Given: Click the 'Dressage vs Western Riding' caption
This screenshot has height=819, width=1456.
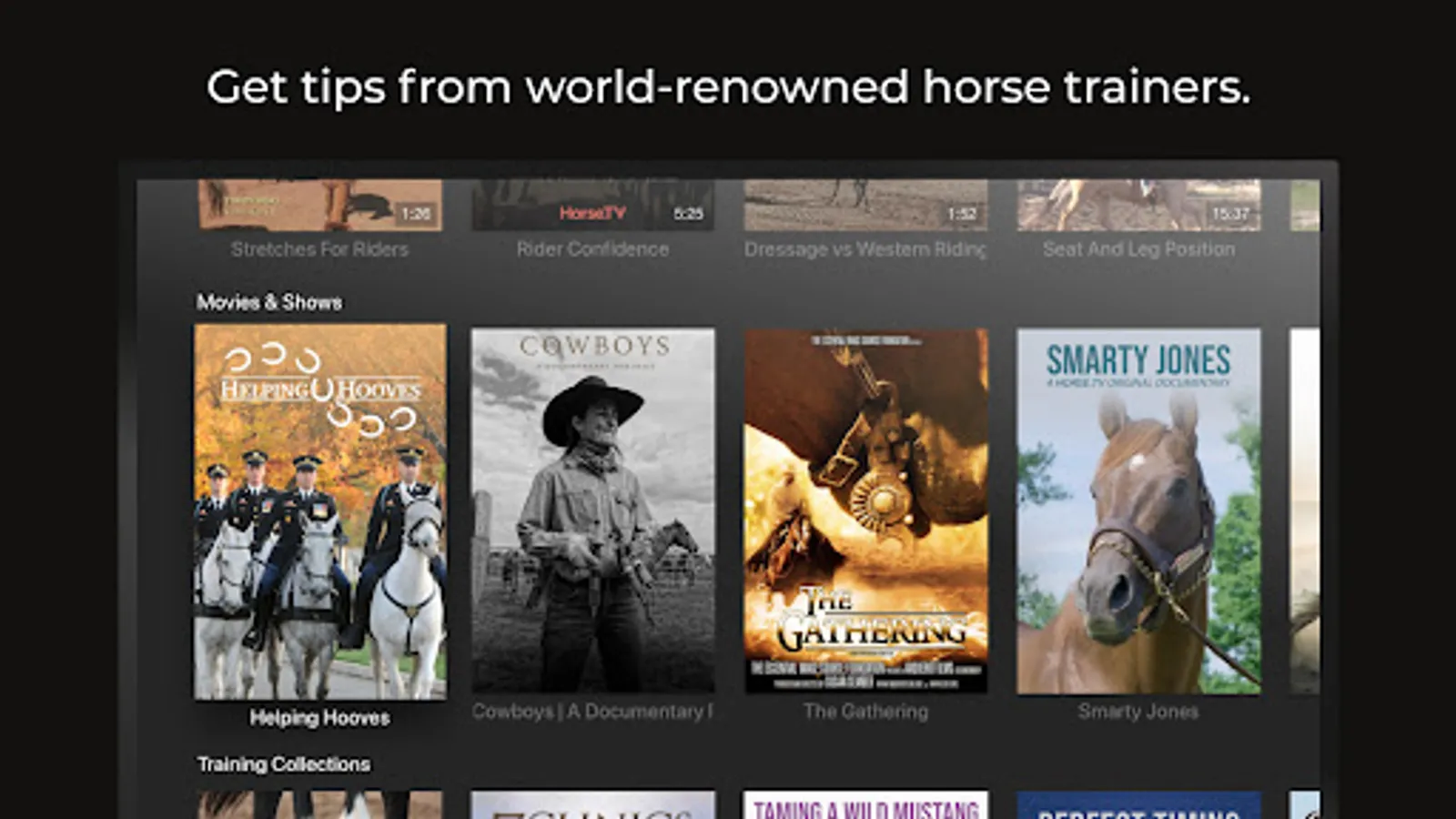Looking at the screenshot, I should (x=865, y=249).
